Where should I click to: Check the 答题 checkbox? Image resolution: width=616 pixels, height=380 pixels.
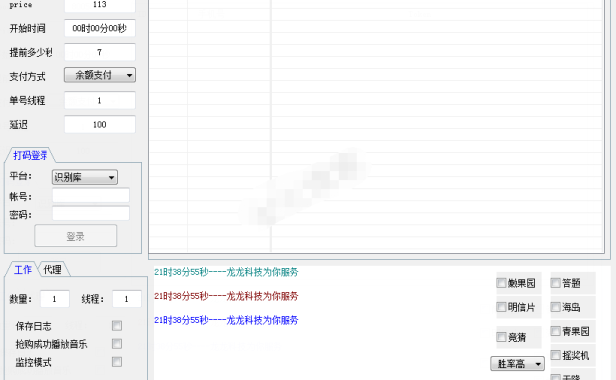point(555,283)
